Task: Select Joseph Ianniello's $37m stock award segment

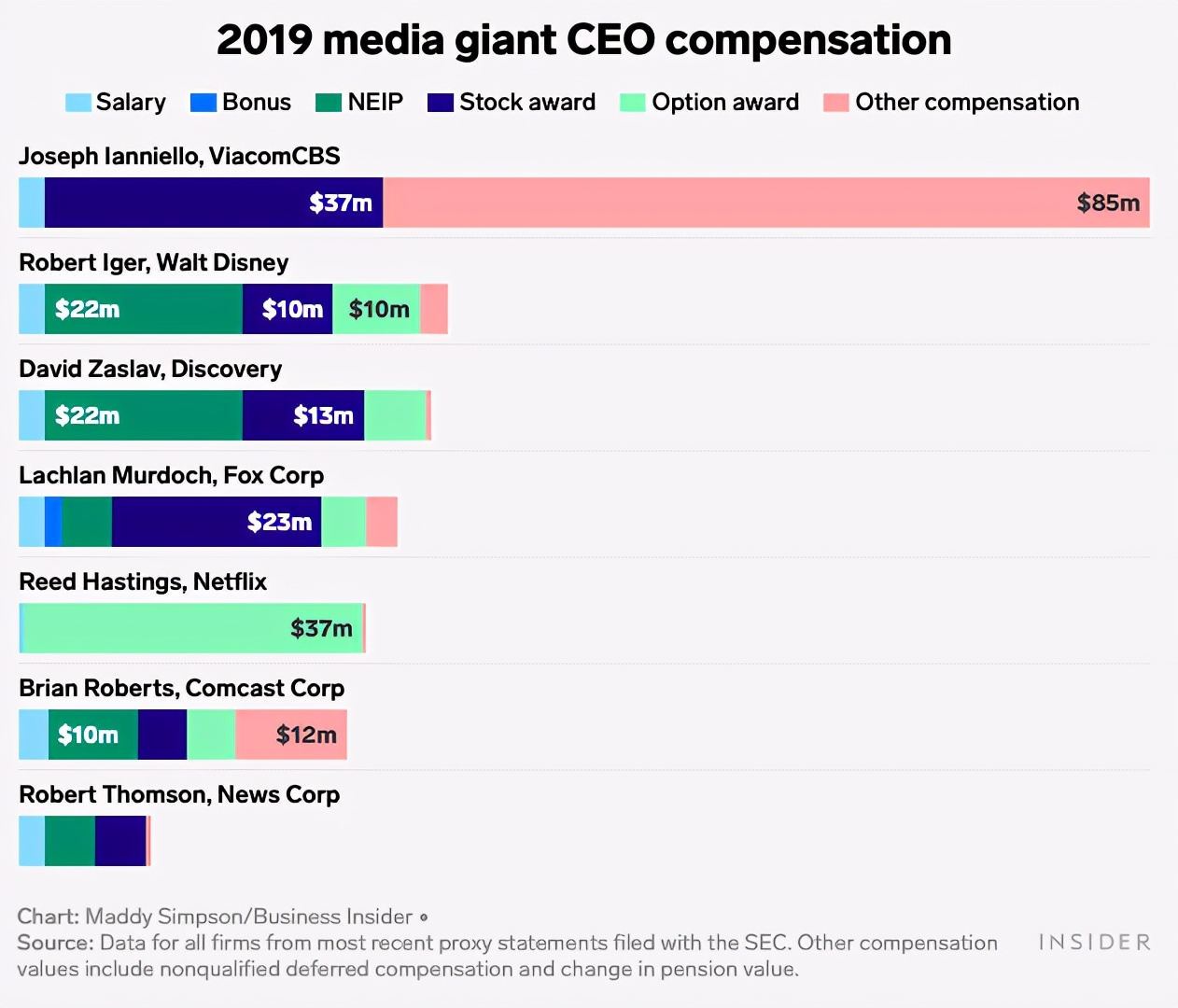Action: coord(214,203)
